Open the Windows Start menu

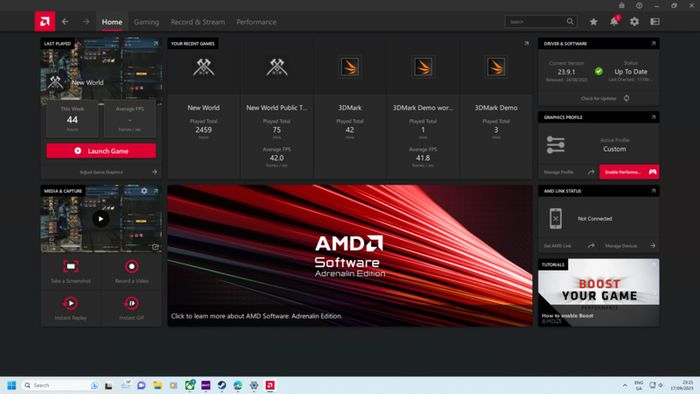tap(12, 385)
